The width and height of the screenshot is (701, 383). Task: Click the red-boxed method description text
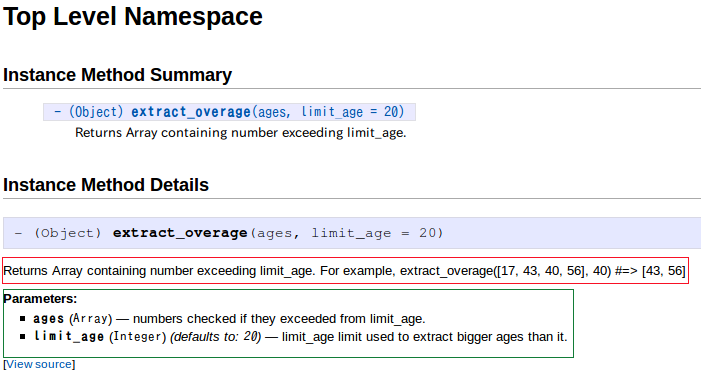[x=344, y=271]
